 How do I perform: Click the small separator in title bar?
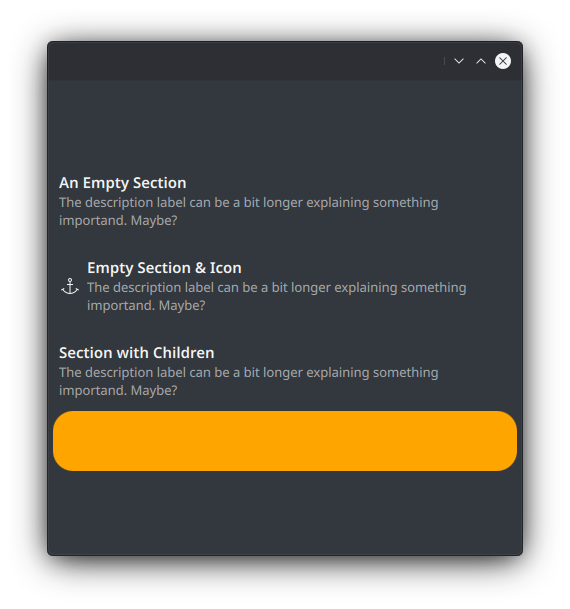click(x=444, y=61)
